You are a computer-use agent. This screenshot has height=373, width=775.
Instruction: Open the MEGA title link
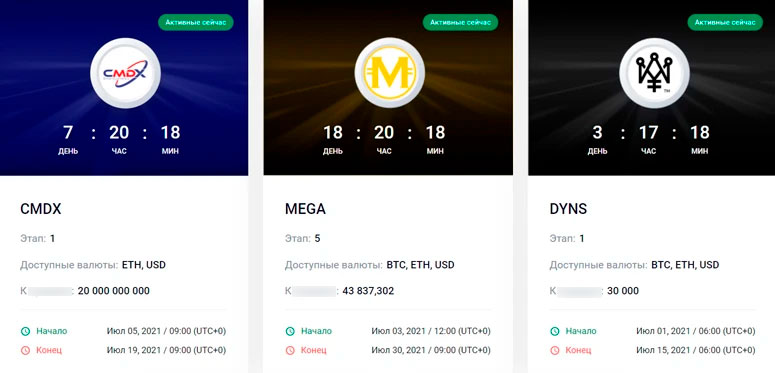tap(305, 209)
